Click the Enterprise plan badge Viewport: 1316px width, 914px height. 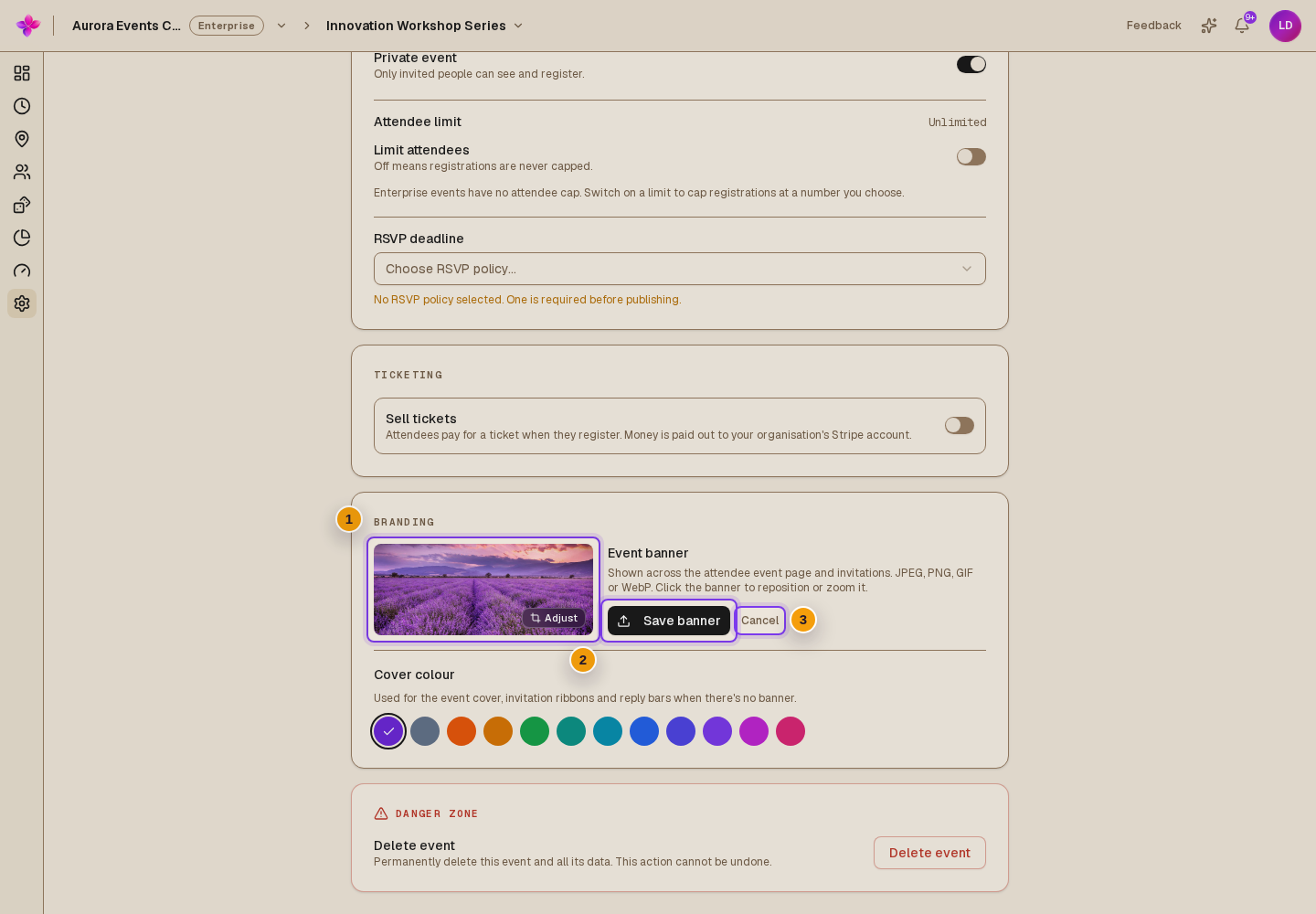[x=227, y=26]
